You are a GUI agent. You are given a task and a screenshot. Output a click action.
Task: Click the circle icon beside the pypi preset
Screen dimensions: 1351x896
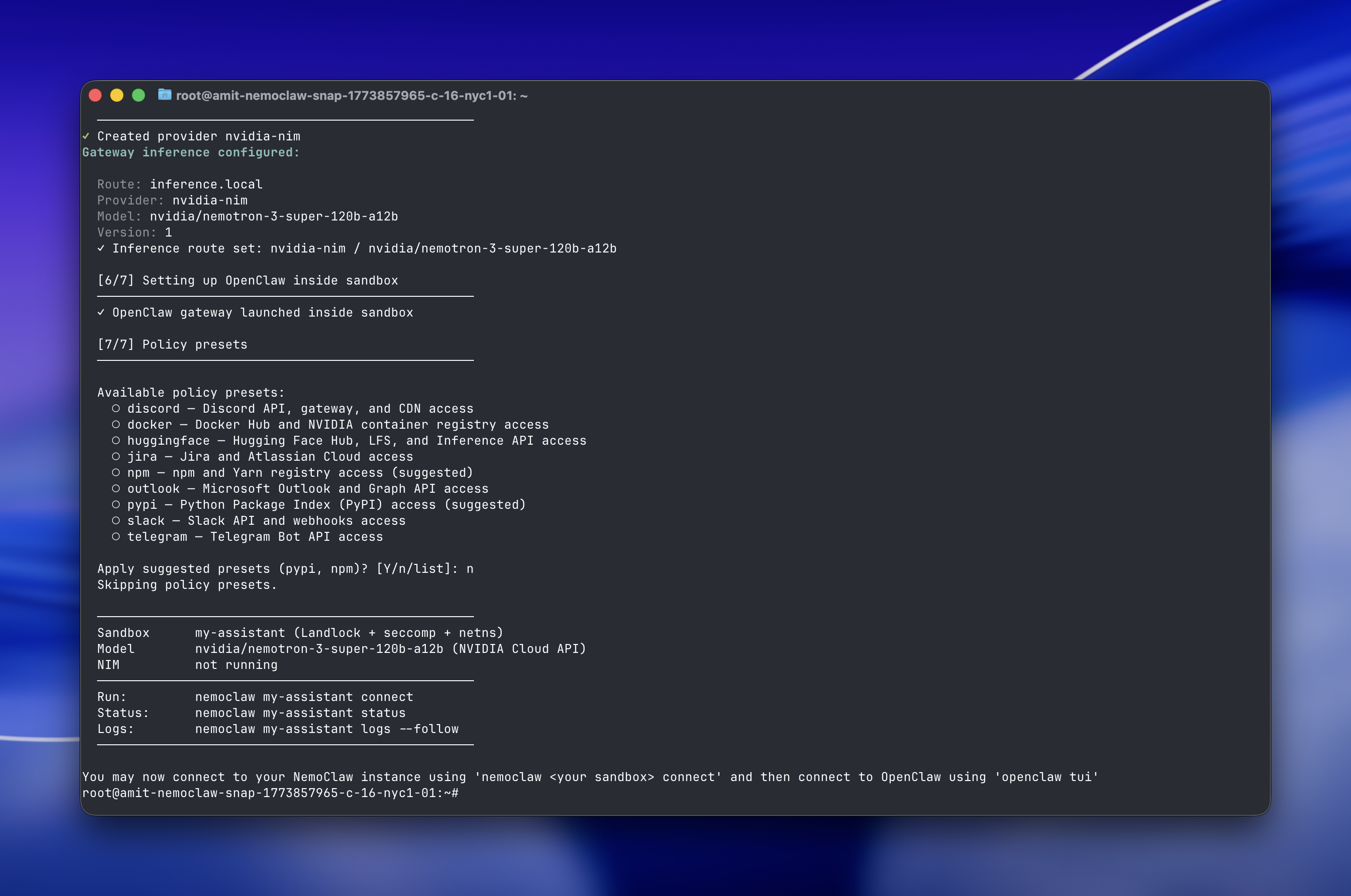[116, 505]
